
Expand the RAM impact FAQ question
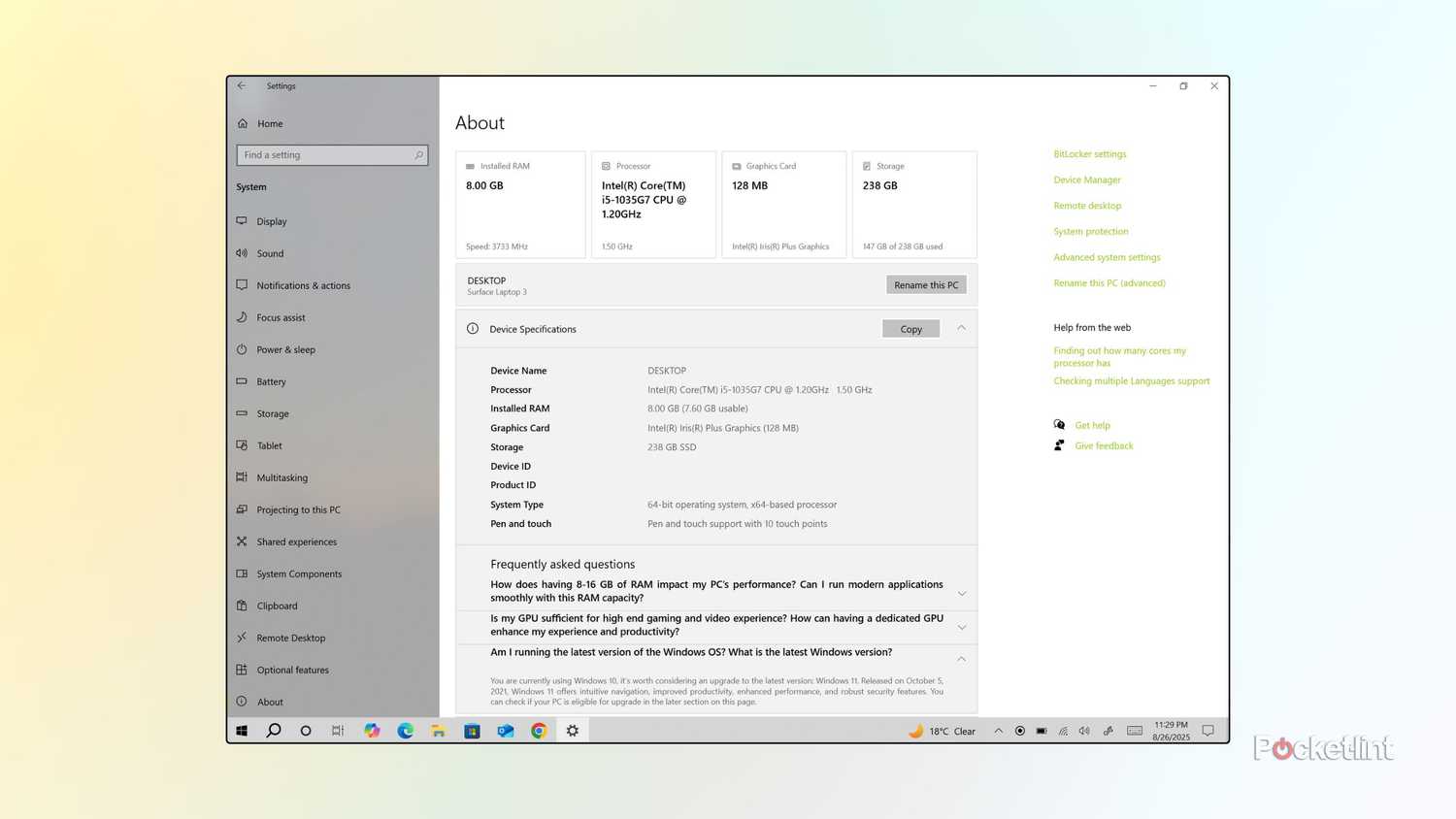(960, 592)
